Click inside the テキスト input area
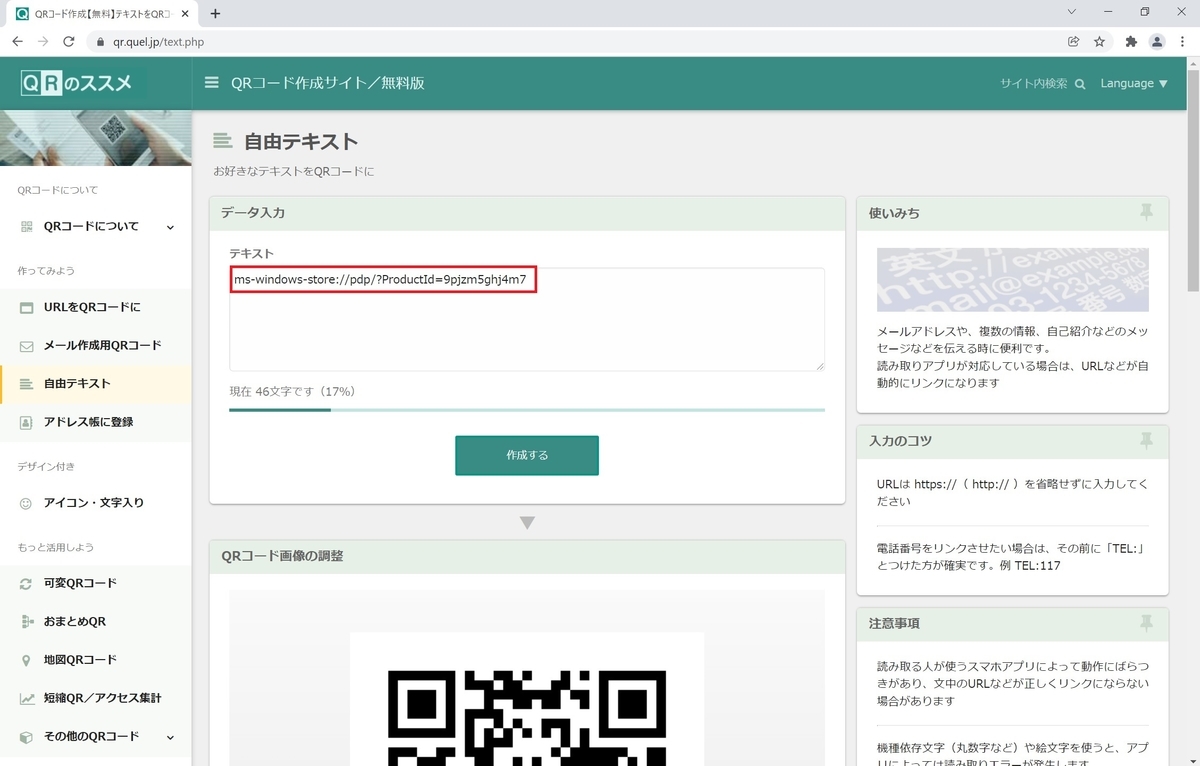Image resolution: width=1200 pixels, height=766 pixels. point(527,319)
